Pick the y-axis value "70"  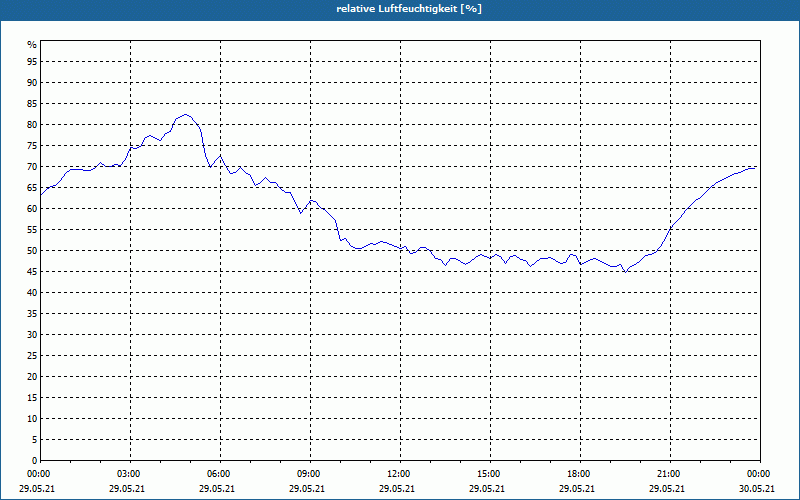click(x=32, y=166)
